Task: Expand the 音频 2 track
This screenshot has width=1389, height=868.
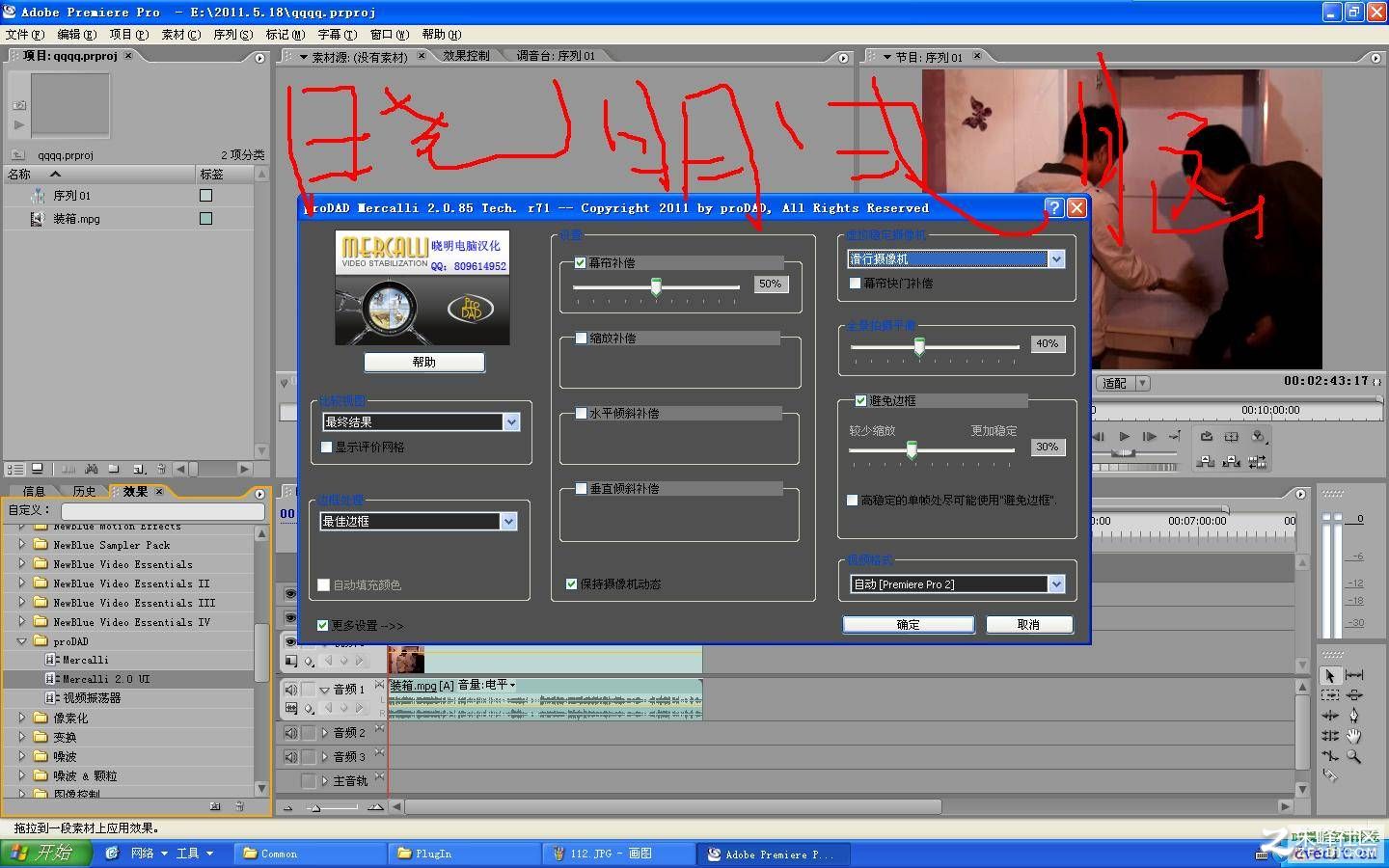Action: pos(325,733)
